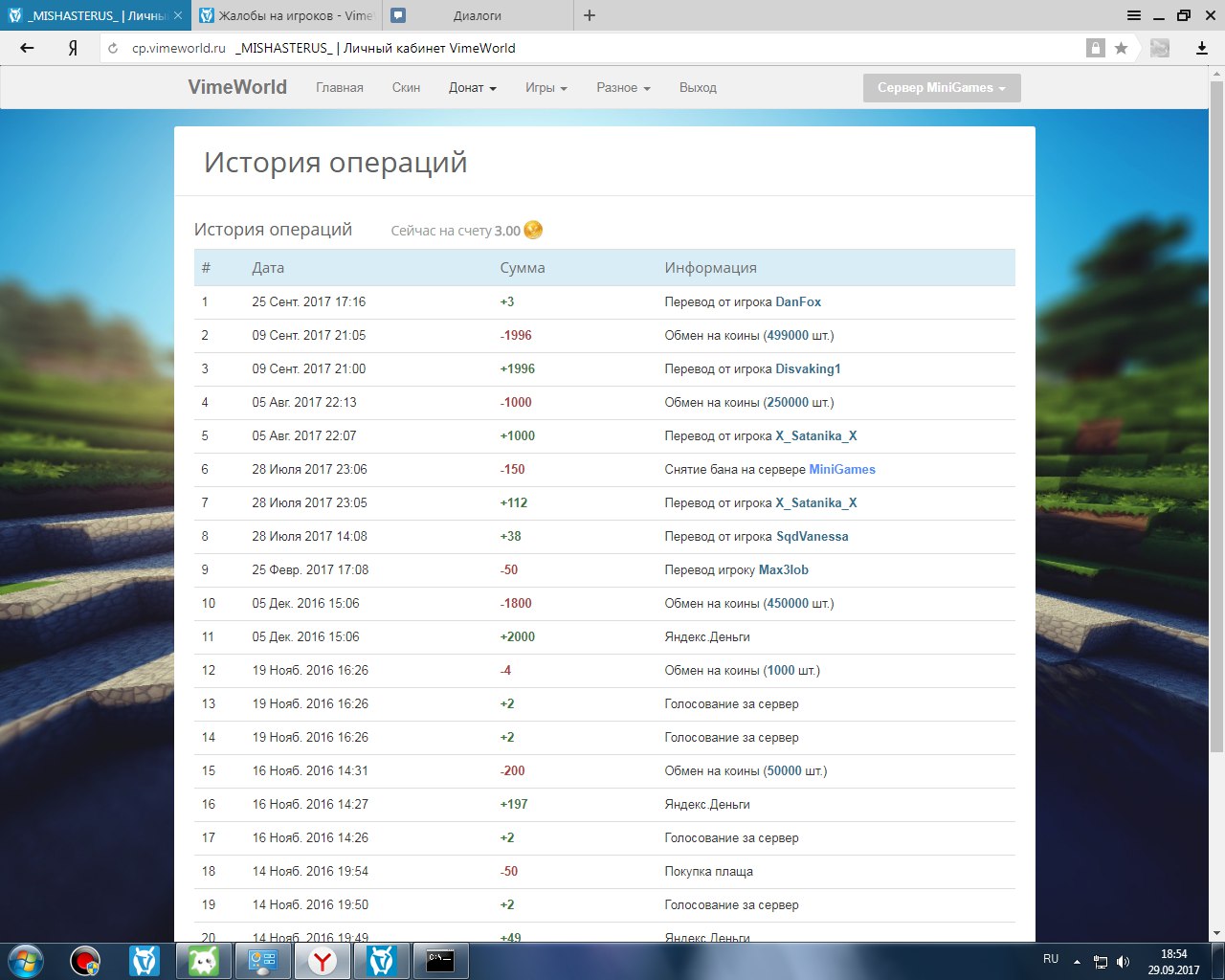Screen dimensions: 1225x980
Task: Expand the Разное dropdown menu
Action: [623, 87]
